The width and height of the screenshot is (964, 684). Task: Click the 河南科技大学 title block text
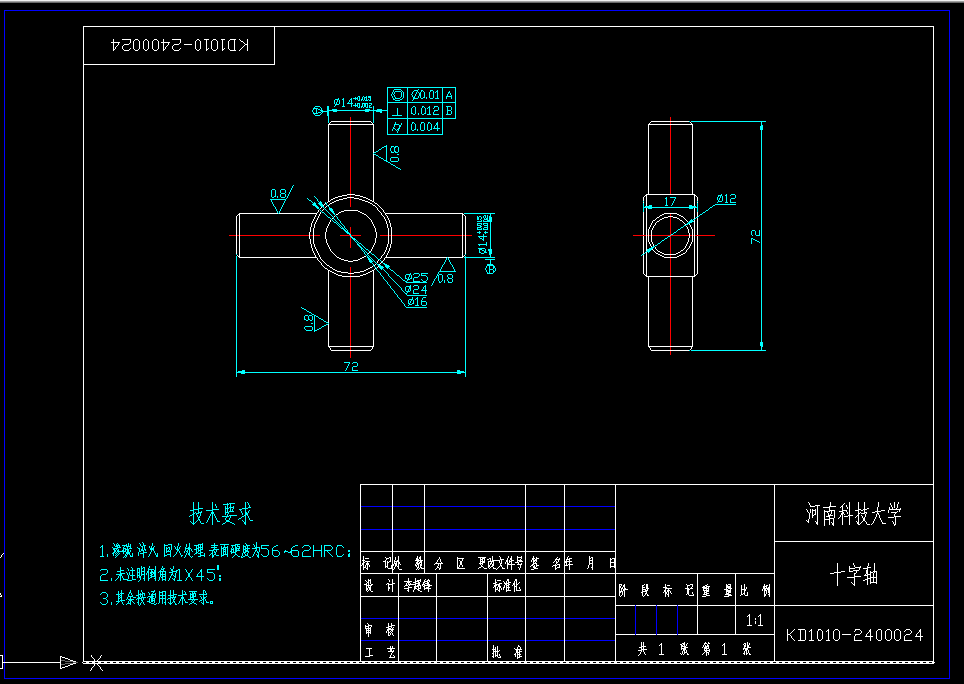[853, 514]
